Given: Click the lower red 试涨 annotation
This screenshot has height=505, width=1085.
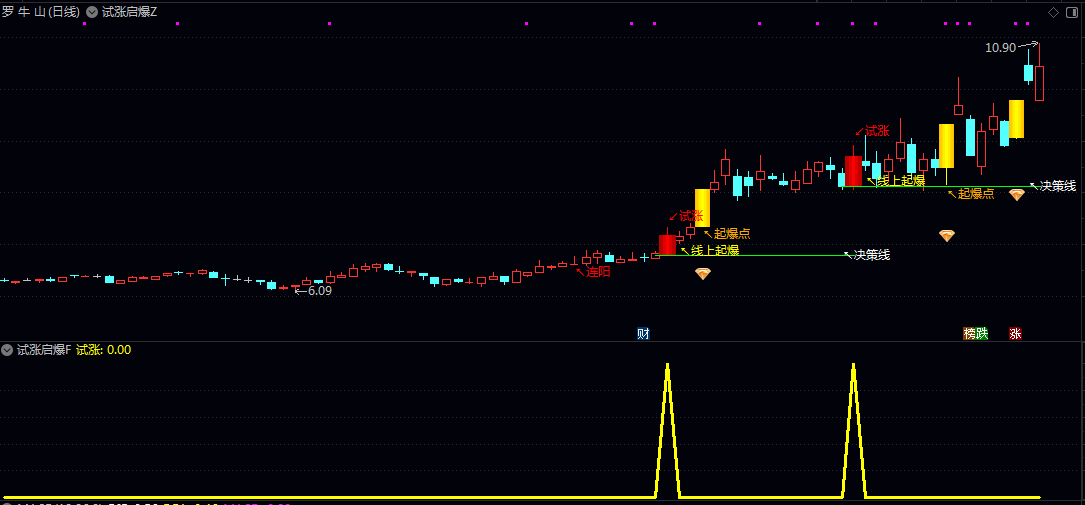Looking at the screenshot, I should (691, 216).
